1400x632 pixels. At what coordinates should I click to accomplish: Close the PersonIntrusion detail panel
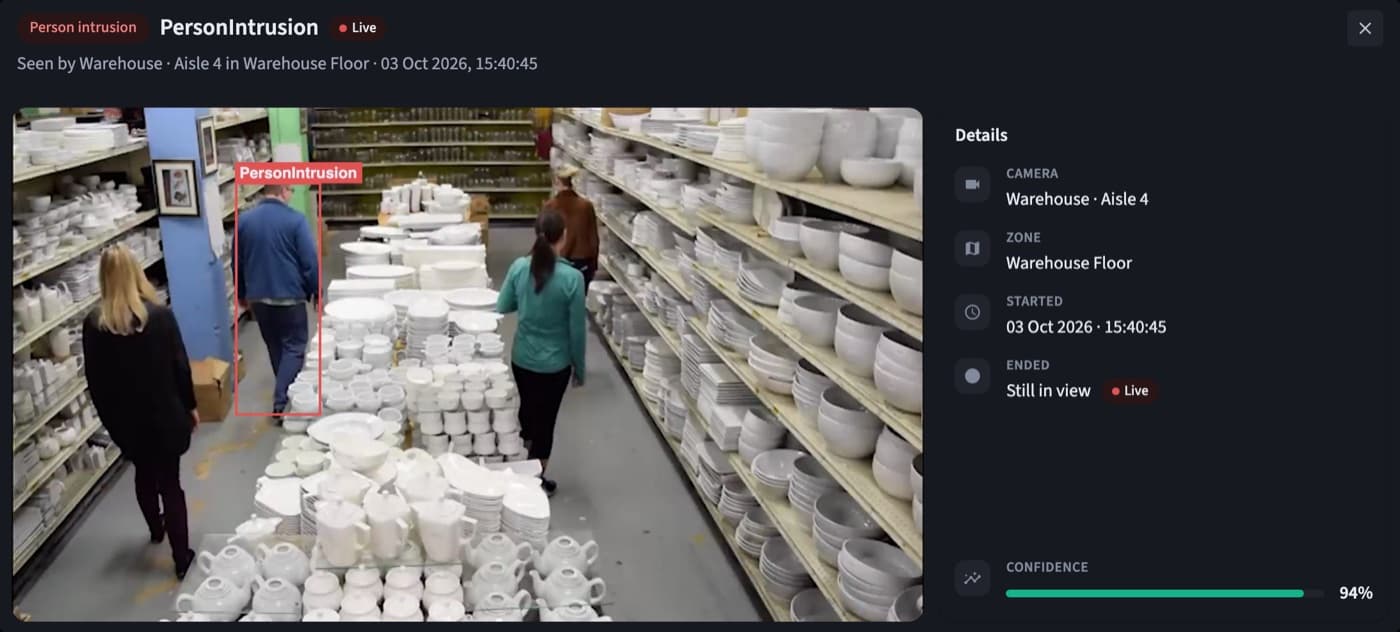1365,28
